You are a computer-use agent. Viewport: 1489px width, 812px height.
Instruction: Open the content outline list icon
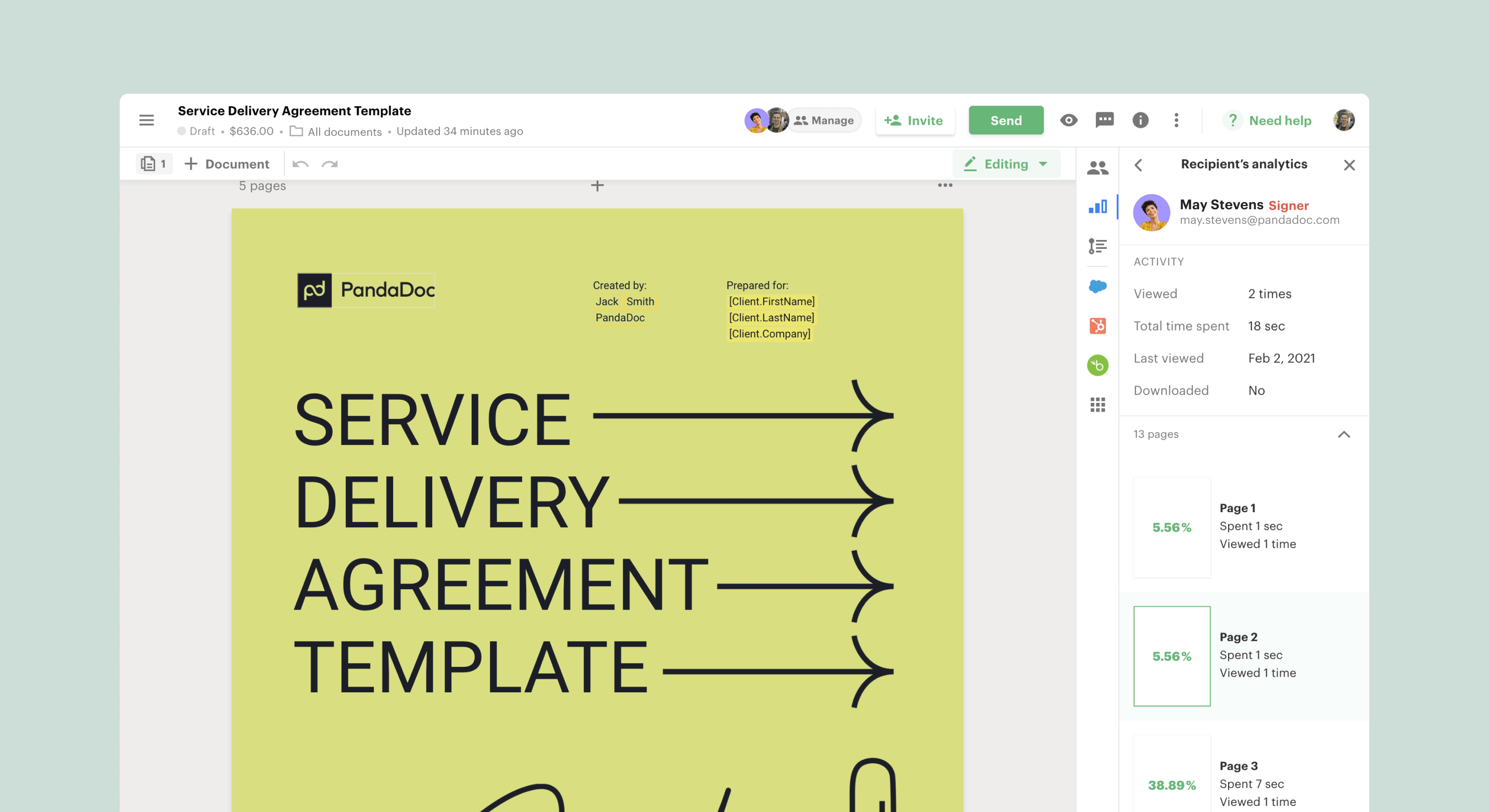point(1097,246)
